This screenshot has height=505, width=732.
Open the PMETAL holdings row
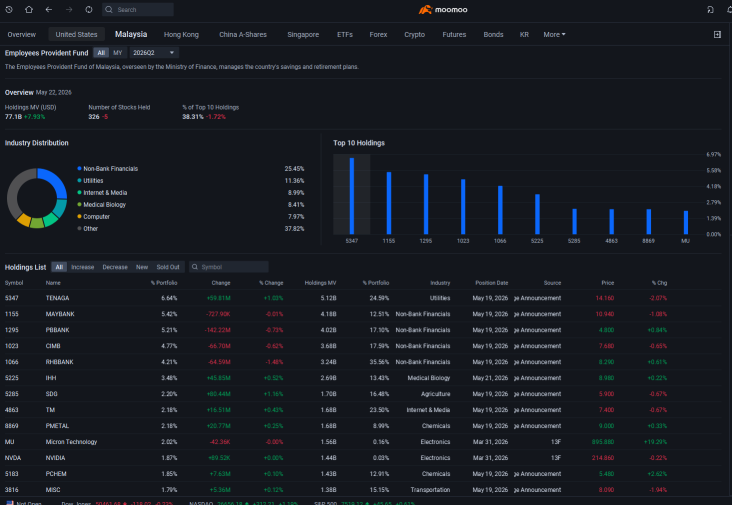coord(363,426)
